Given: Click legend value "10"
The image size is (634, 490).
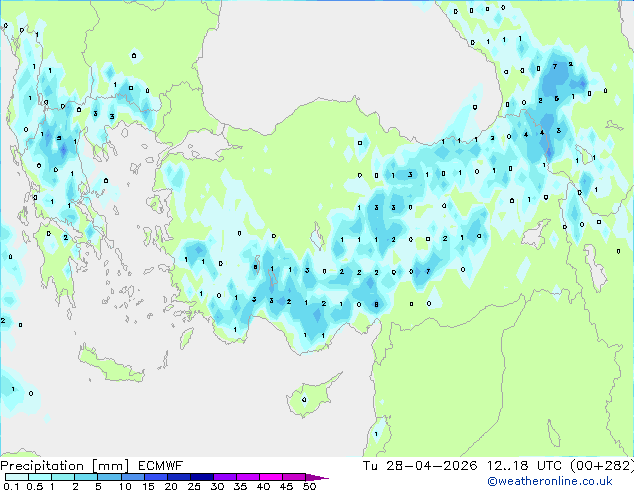Looking at the screenshot, I should [125, 486].
